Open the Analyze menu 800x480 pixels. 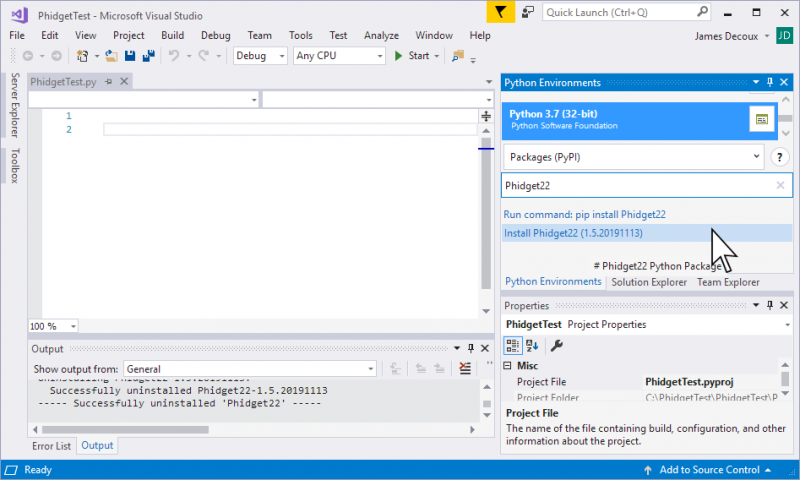381,35
